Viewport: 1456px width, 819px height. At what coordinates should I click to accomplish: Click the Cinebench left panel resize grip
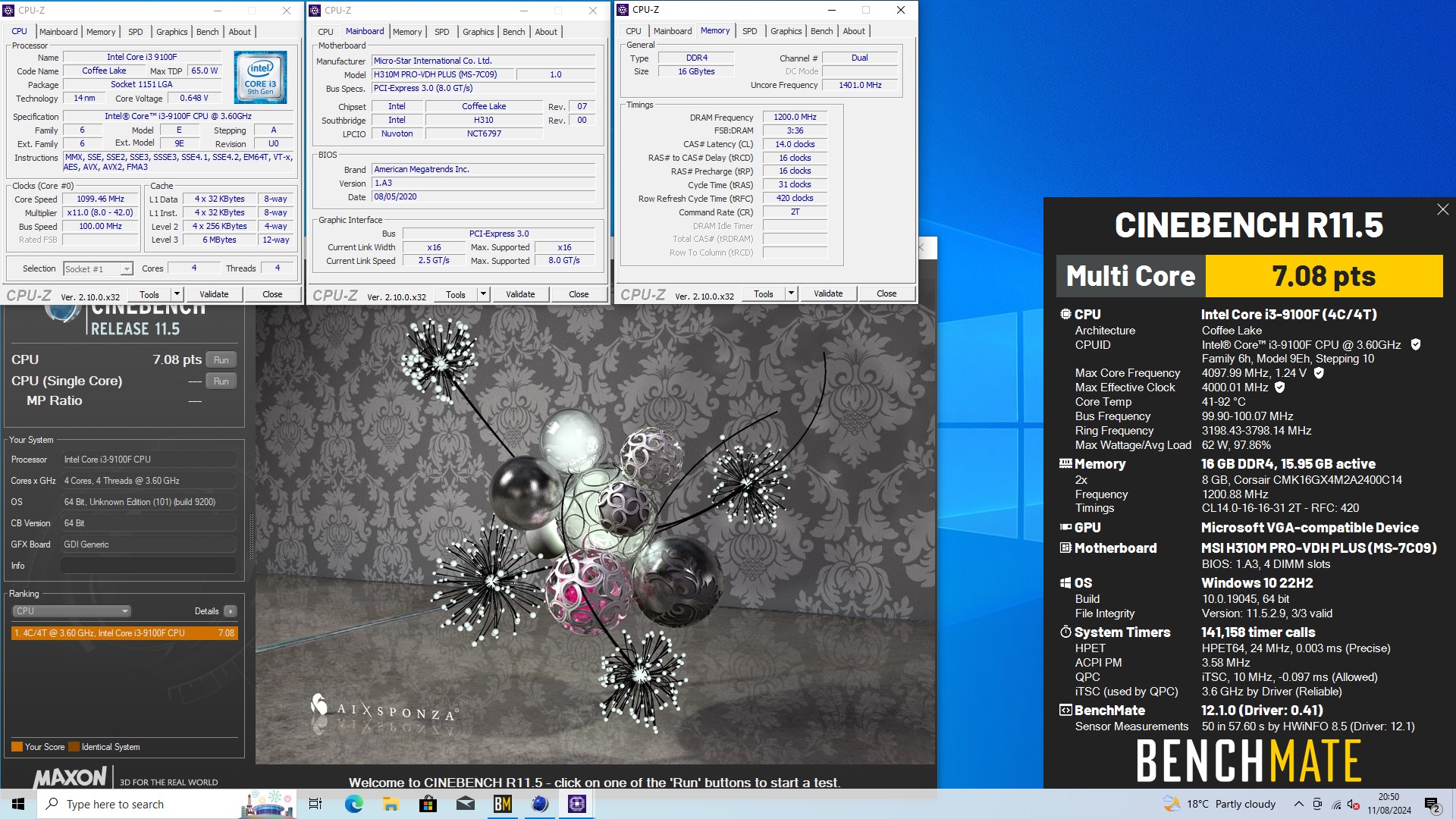[250, 535]
